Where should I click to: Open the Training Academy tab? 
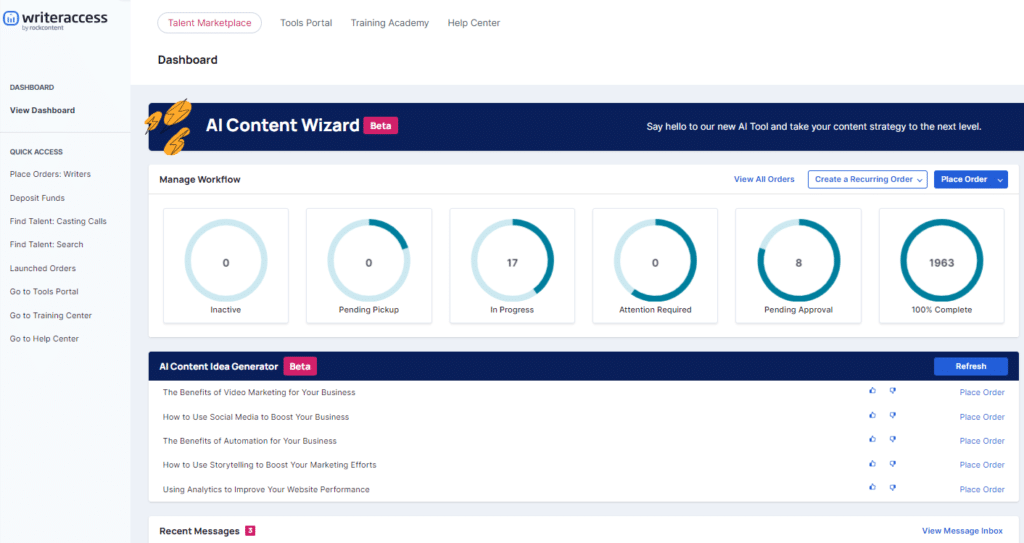pyautogui.click(x=390, y=23)
